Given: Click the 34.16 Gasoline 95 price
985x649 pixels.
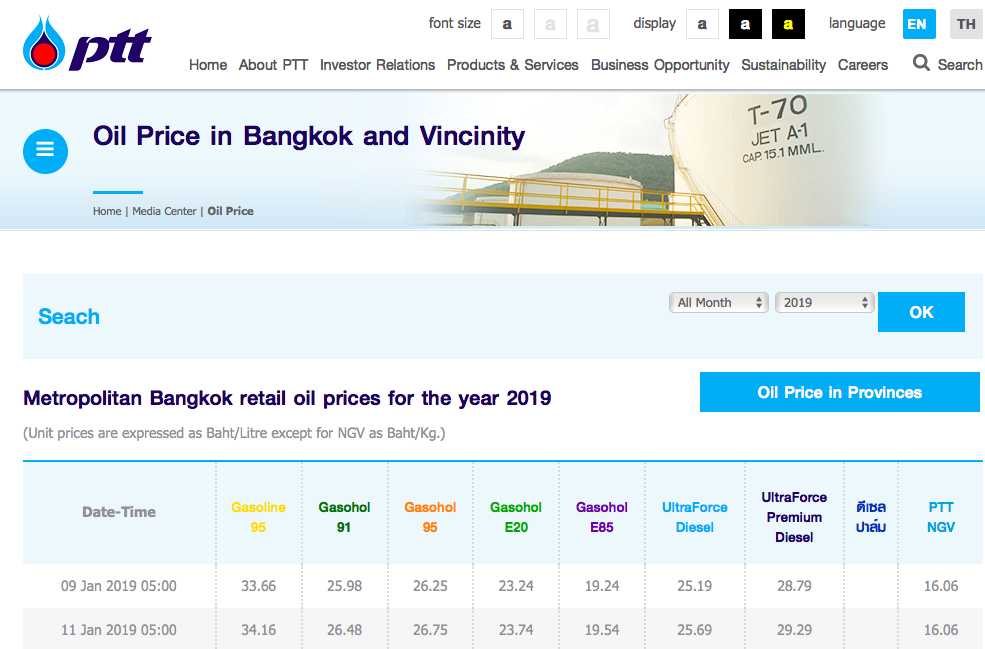Looking at the screenshot, I should [x=258, y=630].
